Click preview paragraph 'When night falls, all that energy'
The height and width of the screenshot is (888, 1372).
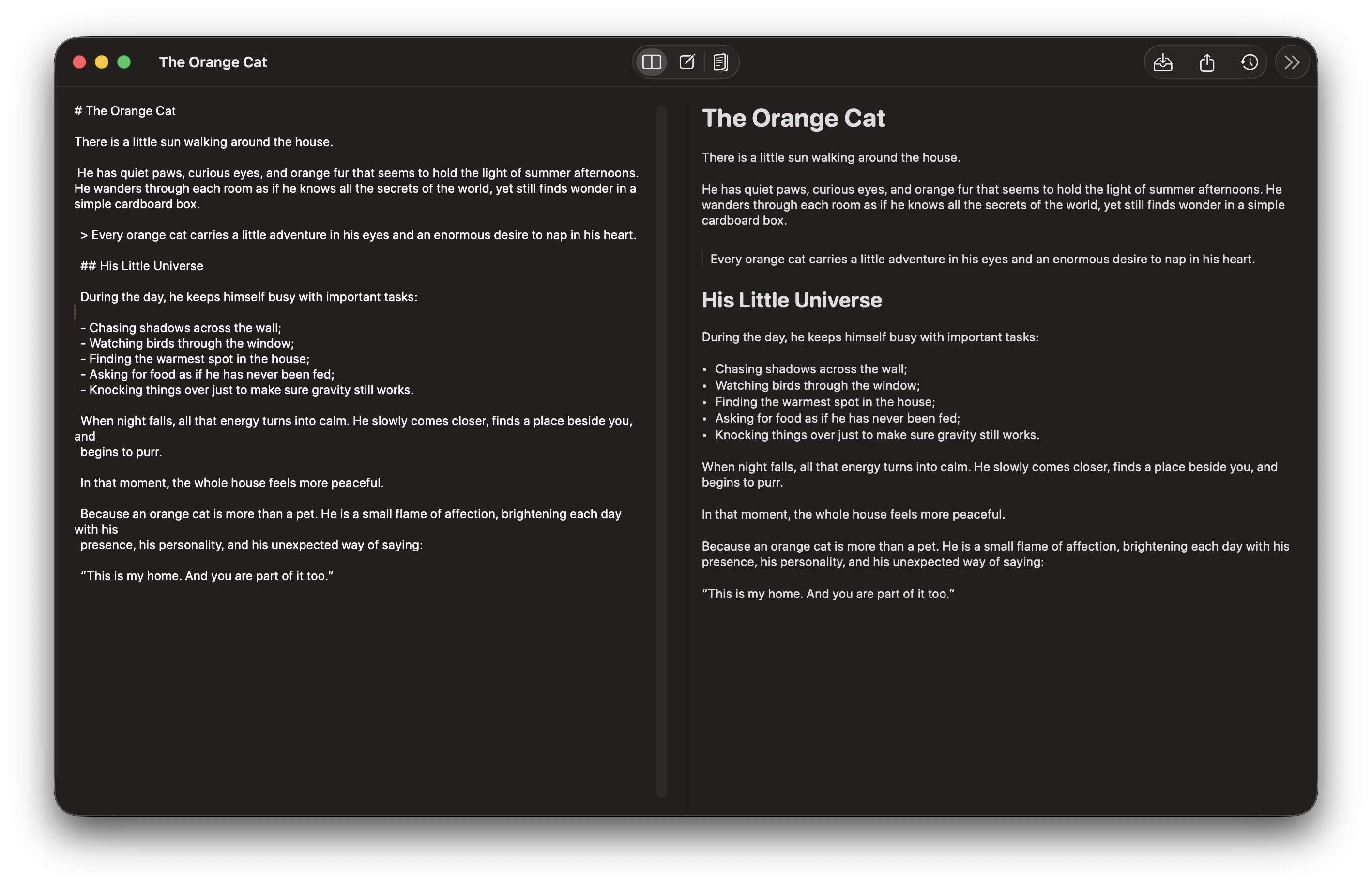coord(989,475)
